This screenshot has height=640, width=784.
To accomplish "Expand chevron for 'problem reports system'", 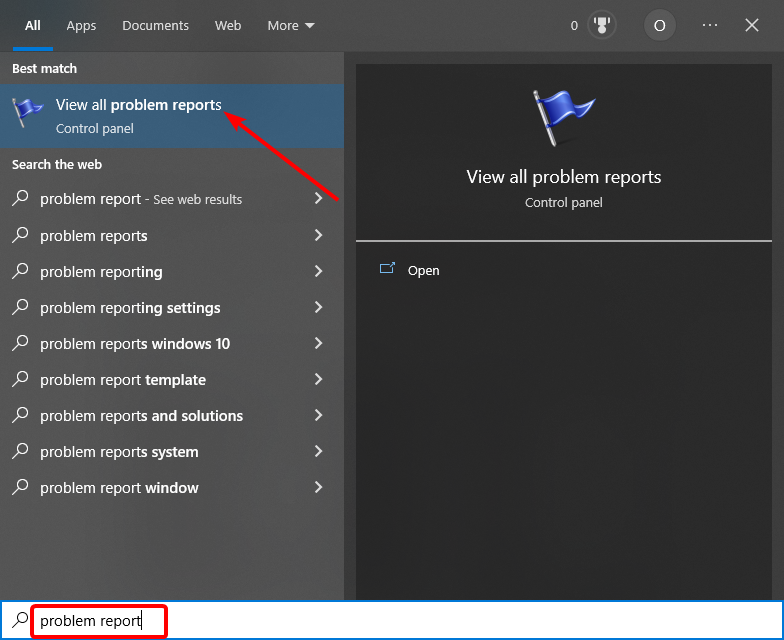I will pos(318,451).
